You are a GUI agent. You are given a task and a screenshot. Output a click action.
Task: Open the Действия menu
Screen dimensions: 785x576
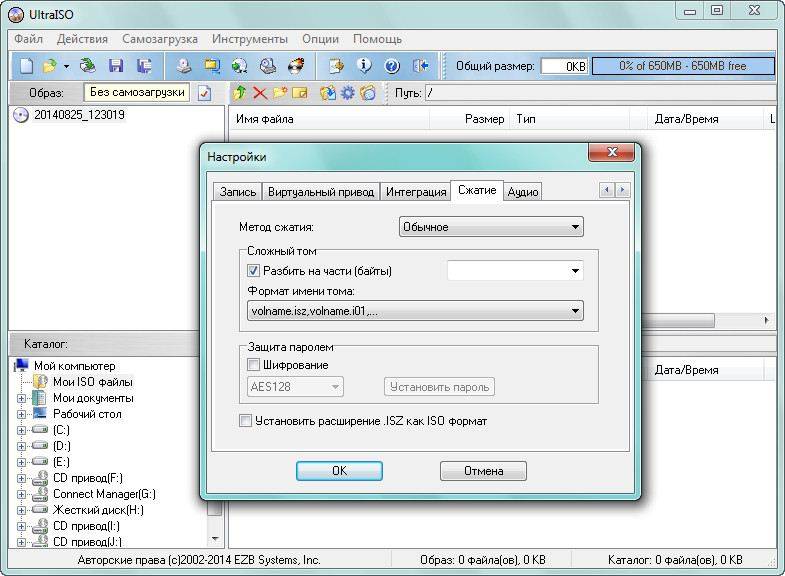pos(82,39)
